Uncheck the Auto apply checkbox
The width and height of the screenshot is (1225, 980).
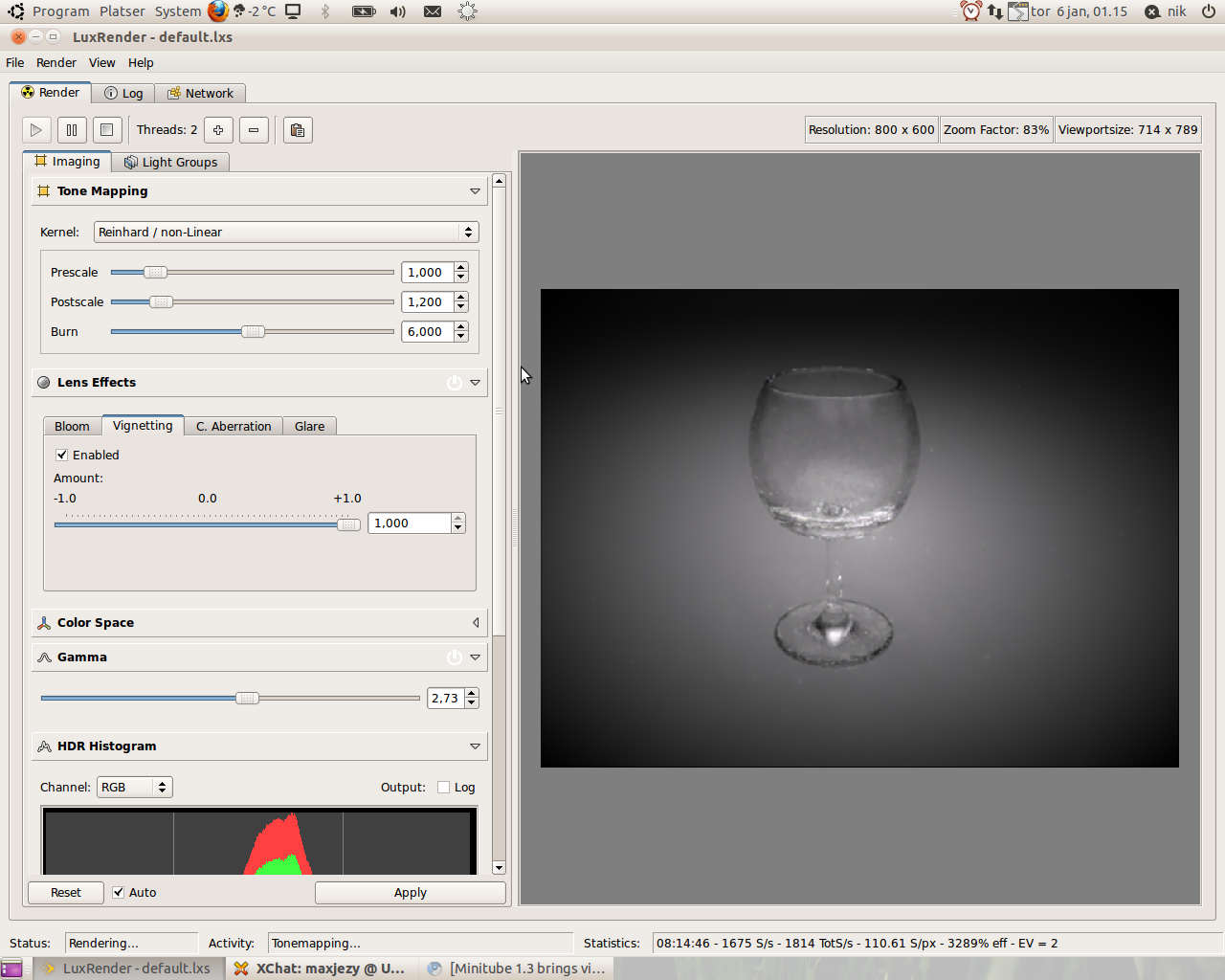pyautogui.click(x=119, y=893)
